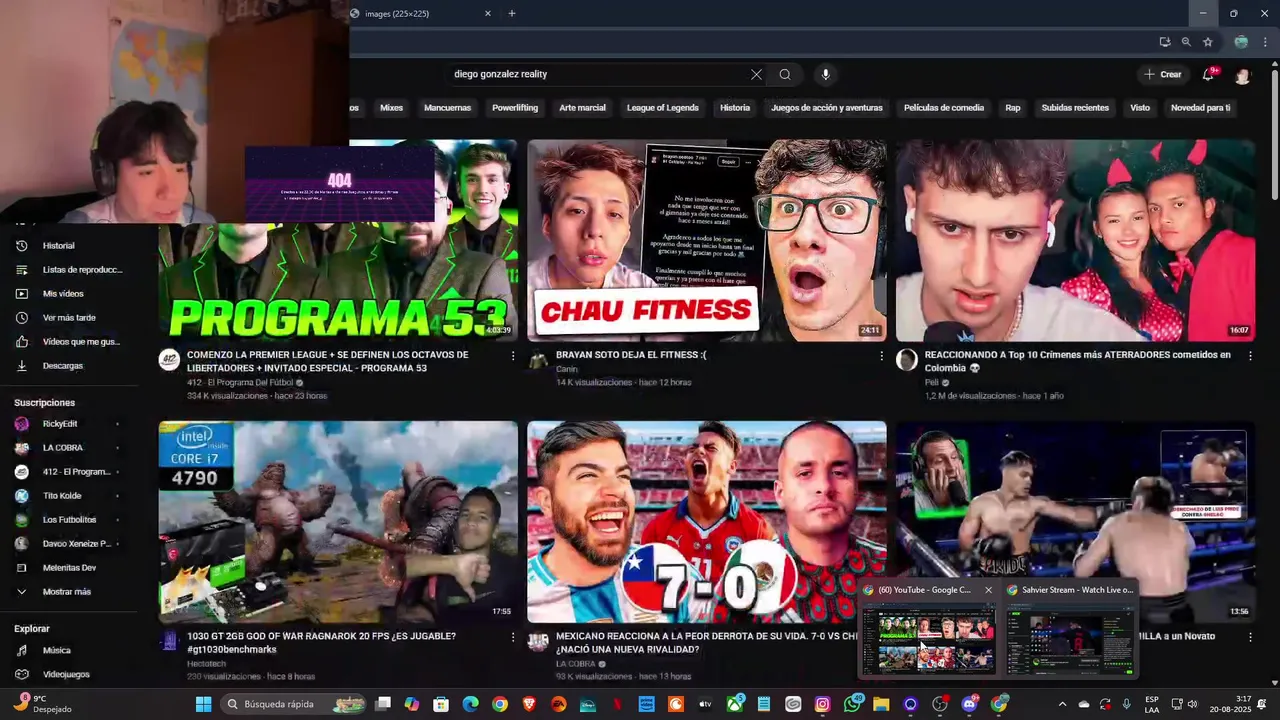Filter by League of Legends chip
Image resolution: width=1280 pixels, height=720 pixels.
point(662,108)
